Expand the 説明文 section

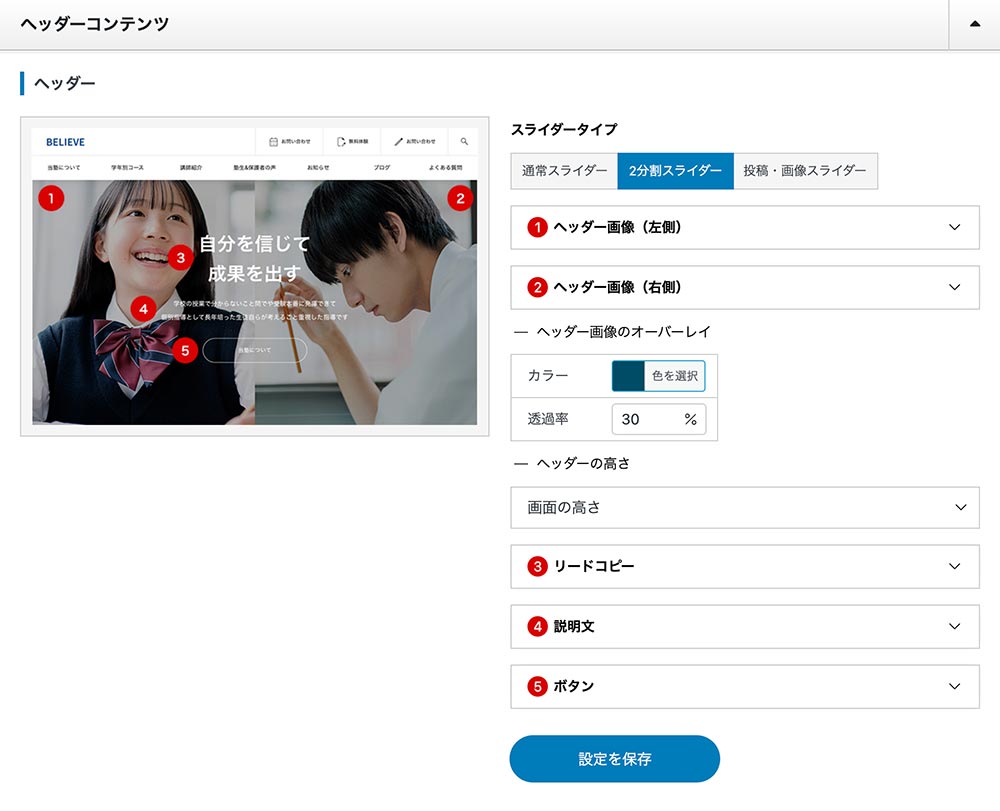[744, 627]
